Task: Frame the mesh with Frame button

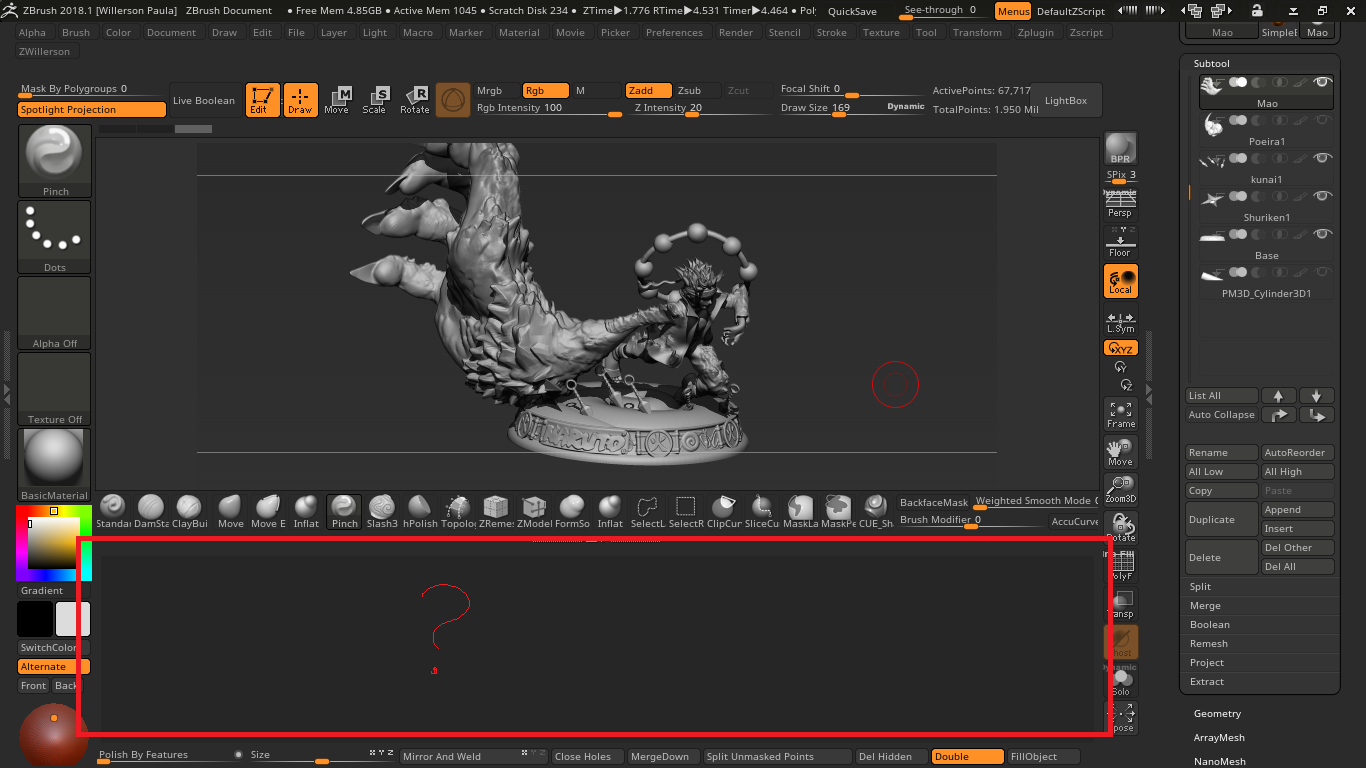Action: click(x=1120, y=415)
